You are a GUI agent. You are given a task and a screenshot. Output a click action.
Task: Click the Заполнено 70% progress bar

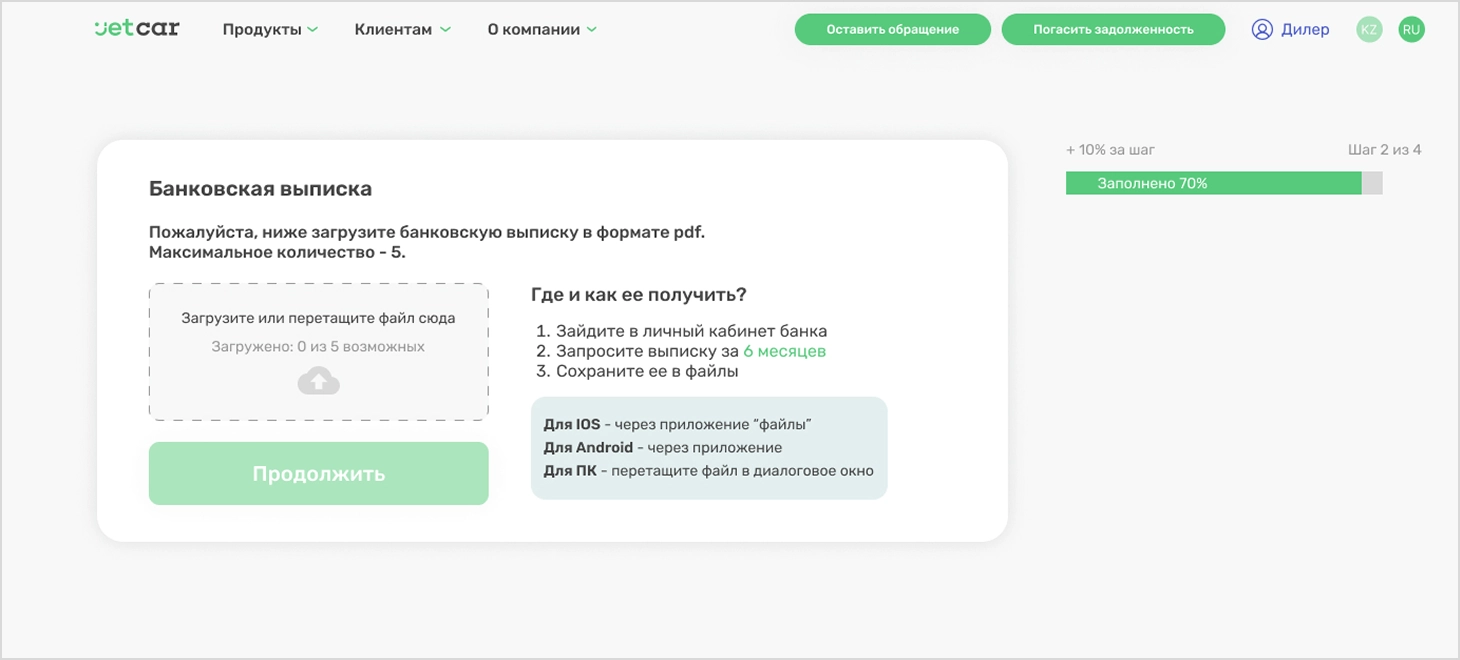click(1215, 183)
